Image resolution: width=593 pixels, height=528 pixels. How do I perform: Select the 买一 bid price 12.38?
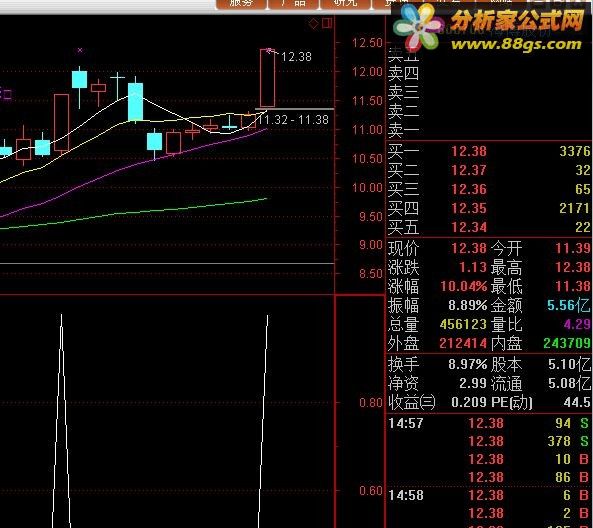[469, 151]
